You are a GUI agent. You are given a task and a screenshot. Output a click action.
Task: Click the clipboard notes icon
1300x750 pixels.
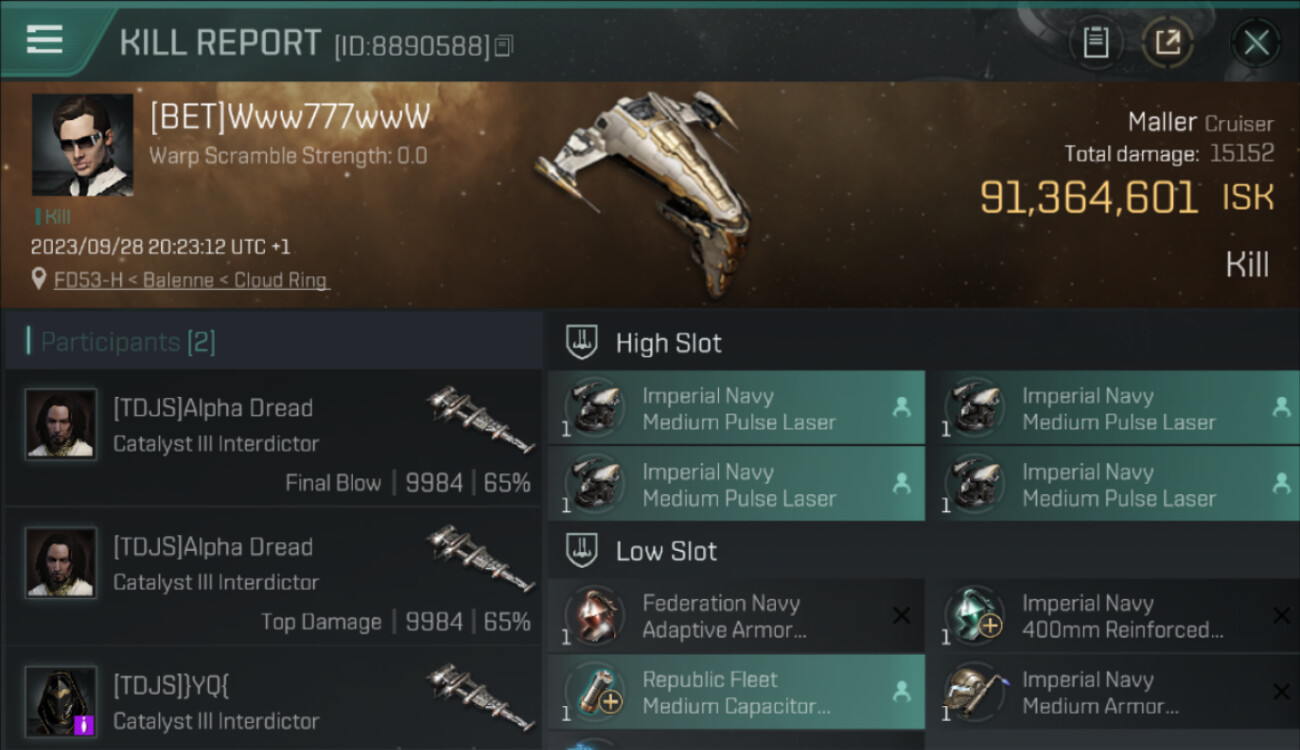point(1096,42)
